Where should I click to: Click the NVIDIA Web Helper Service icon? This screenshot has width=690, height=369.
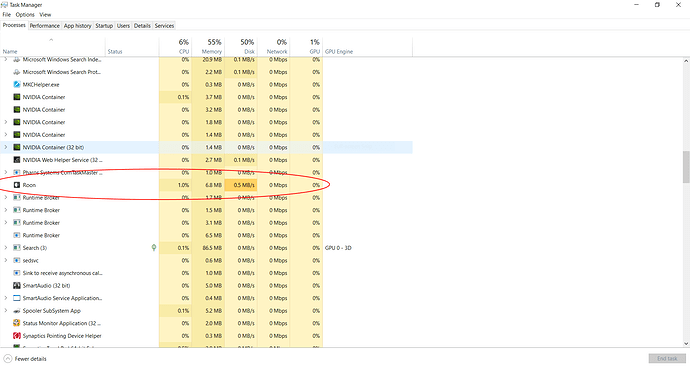pyautogui.click(x=17, y=160)
